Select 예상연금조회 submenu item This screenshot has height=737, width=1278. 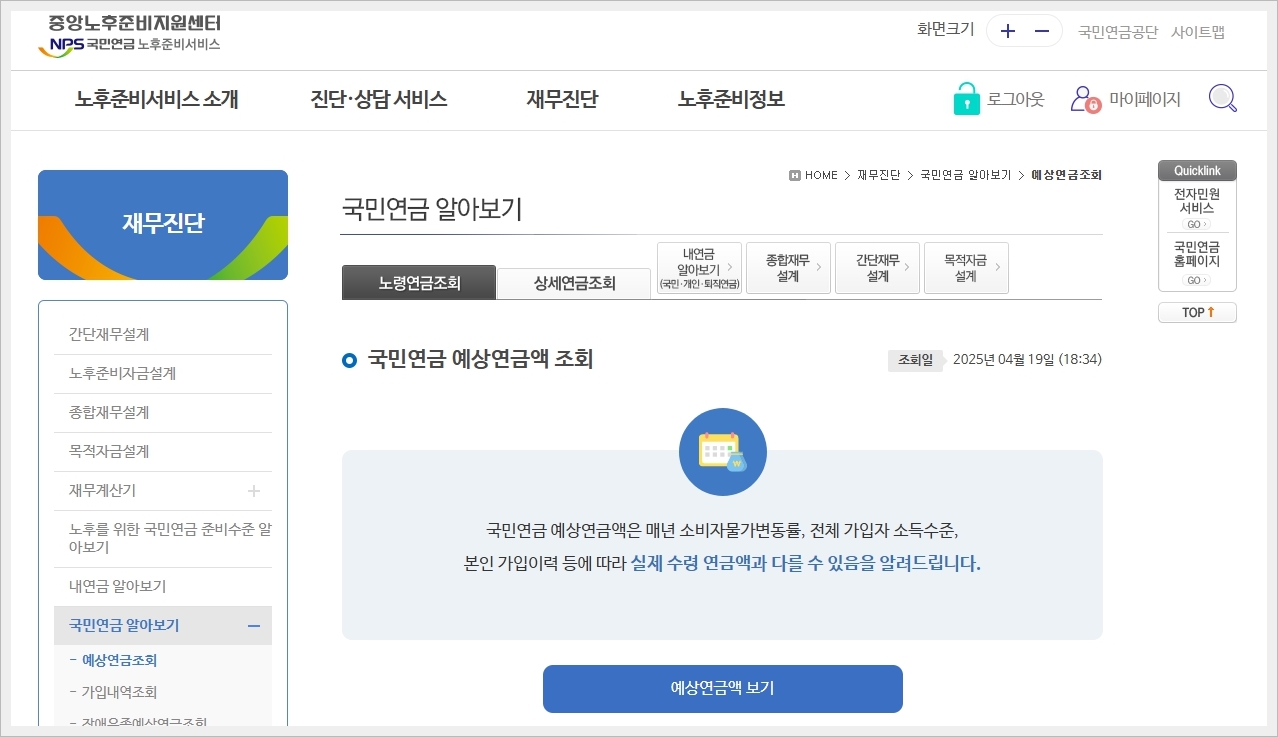pyautogui.click(x=119, y=660)
